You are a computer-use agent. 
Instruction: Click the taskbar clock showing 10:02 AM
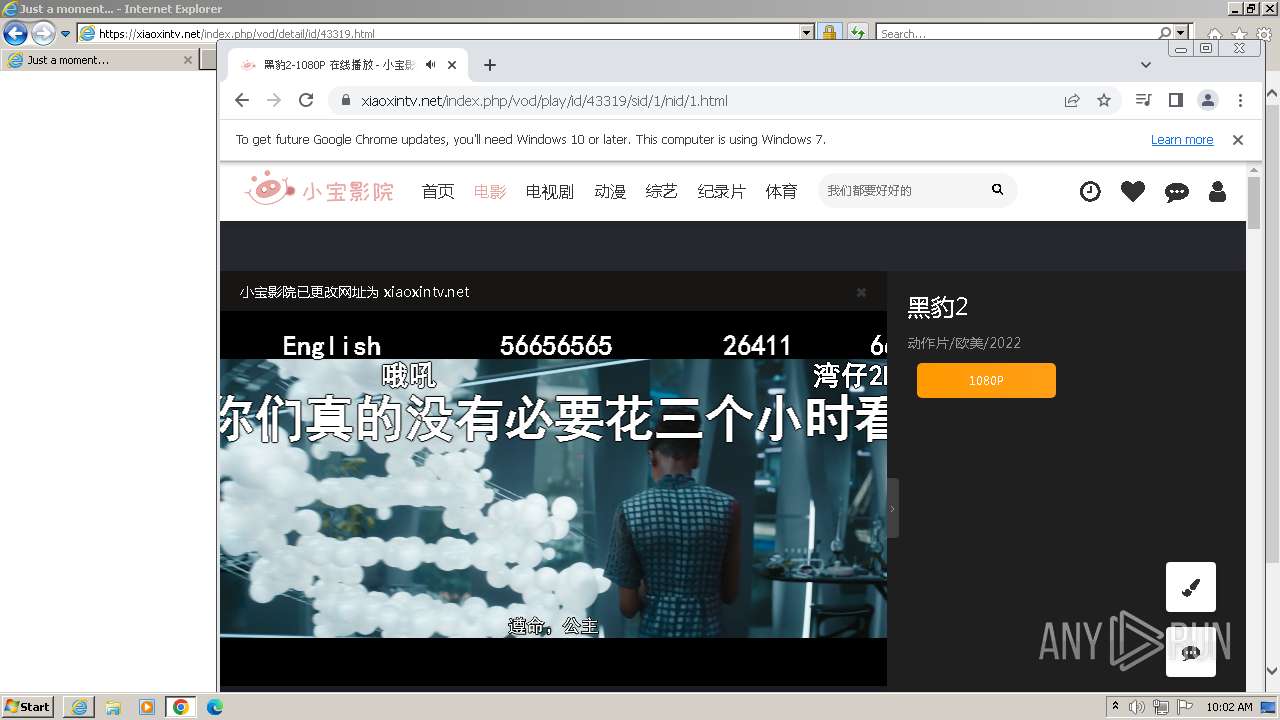click(1229, 707)
